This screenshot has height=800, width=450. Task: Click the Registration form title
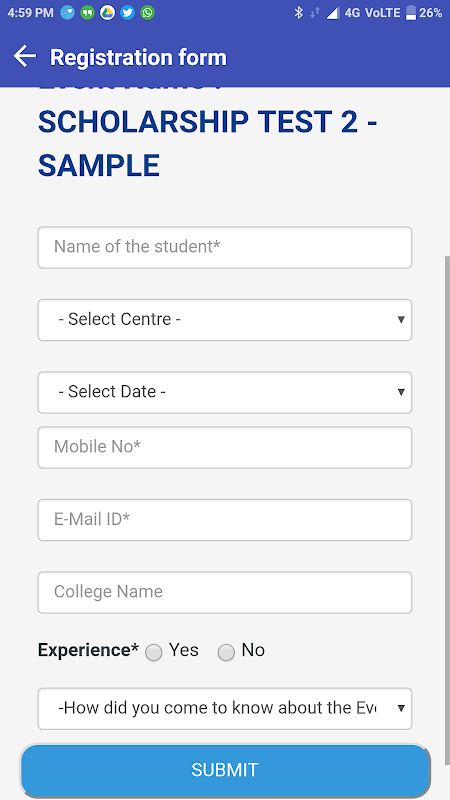click(138, 57)
